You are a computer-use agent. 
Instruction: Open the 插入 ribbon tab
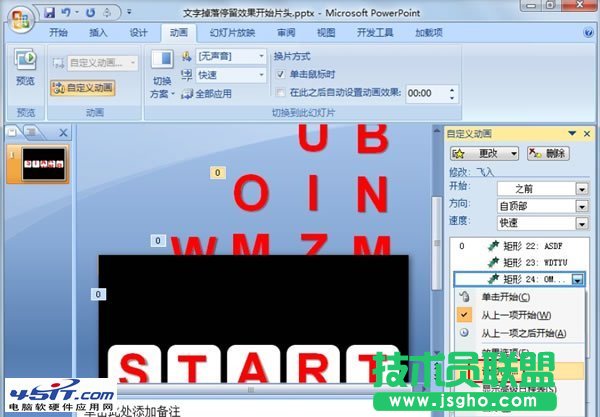pos(98,33)
